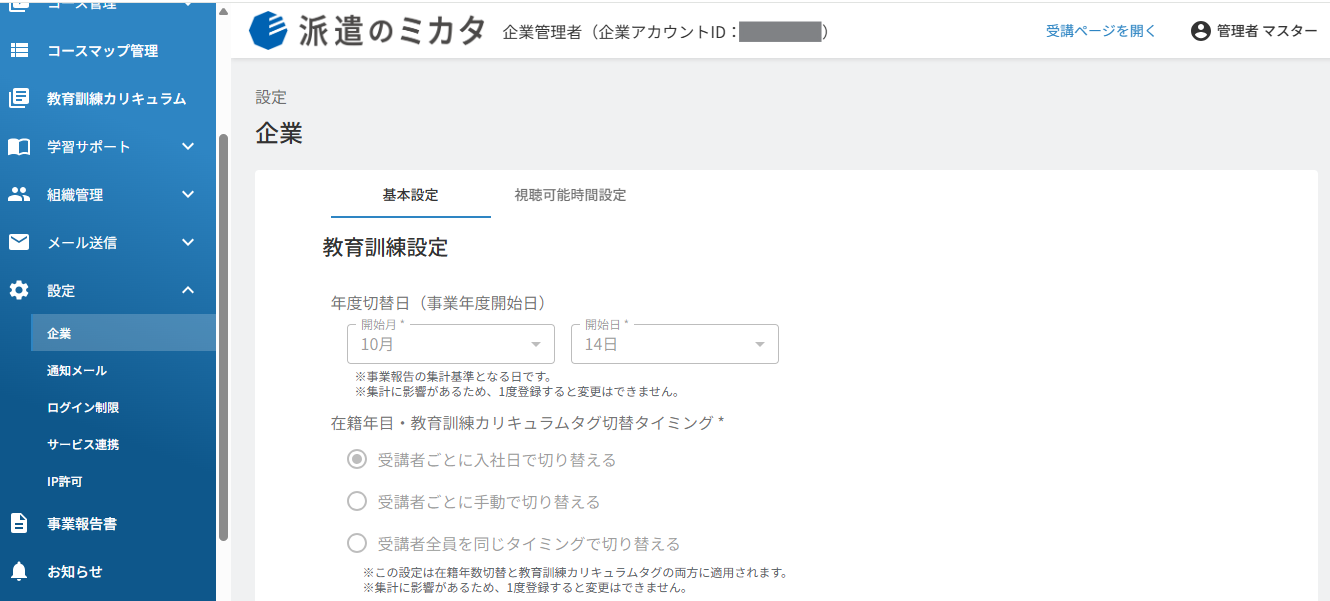Click the お知らせ bell icon
Screen dimensions: 1330x601
[18, 571]
